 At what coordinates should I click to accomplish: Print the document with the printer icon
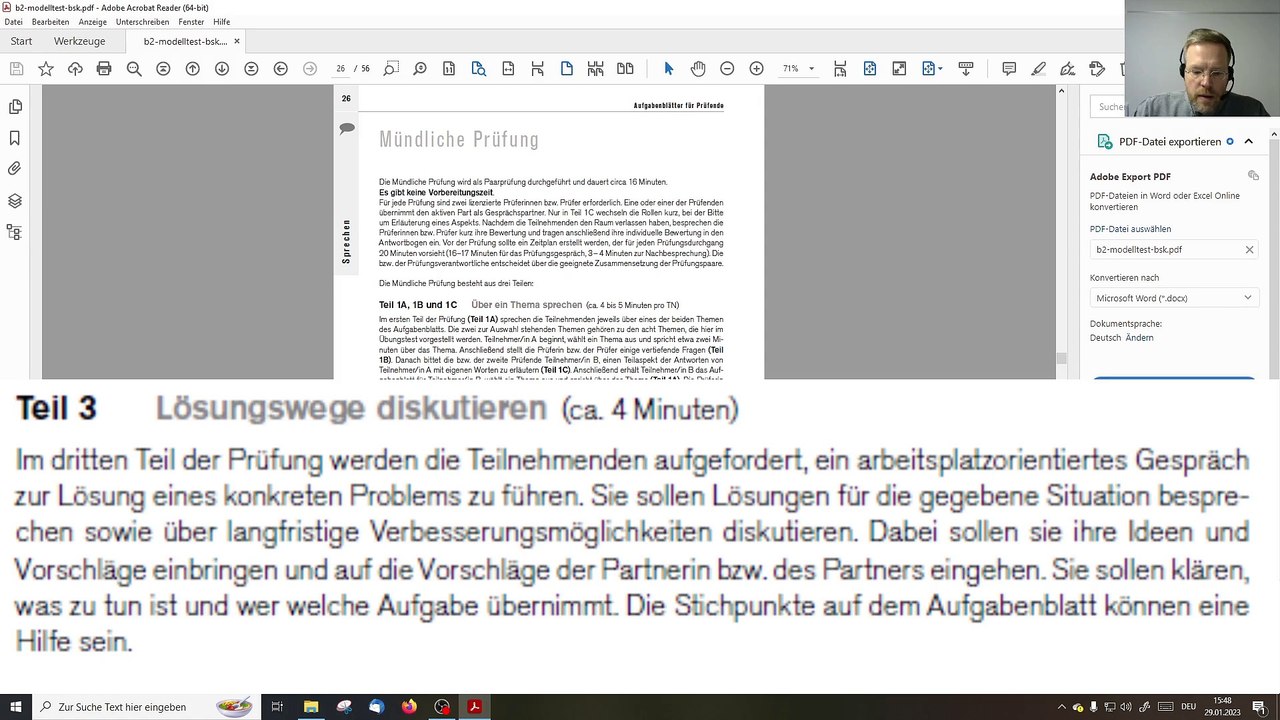click(x=104, y=68)
